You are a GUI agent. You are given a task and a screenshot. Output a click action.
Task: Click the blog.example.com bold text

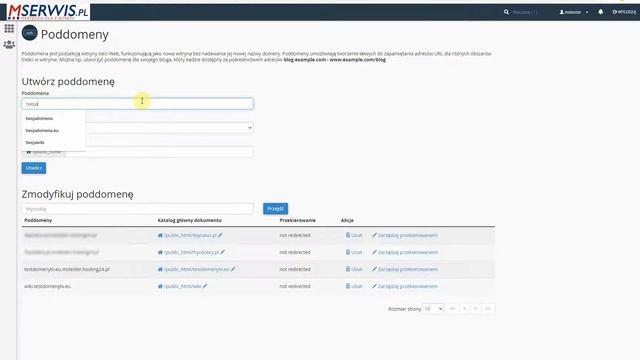point(305,60)
